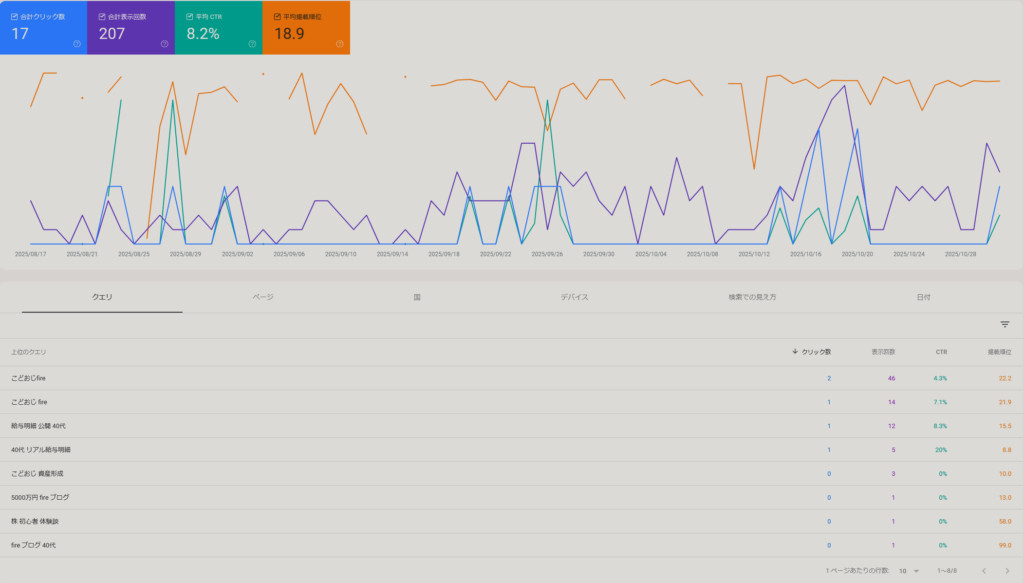Click sort arrow beside クリック数 header
Image resolution: width=1024 pixels, height=583 pixels.
[795, 352]
